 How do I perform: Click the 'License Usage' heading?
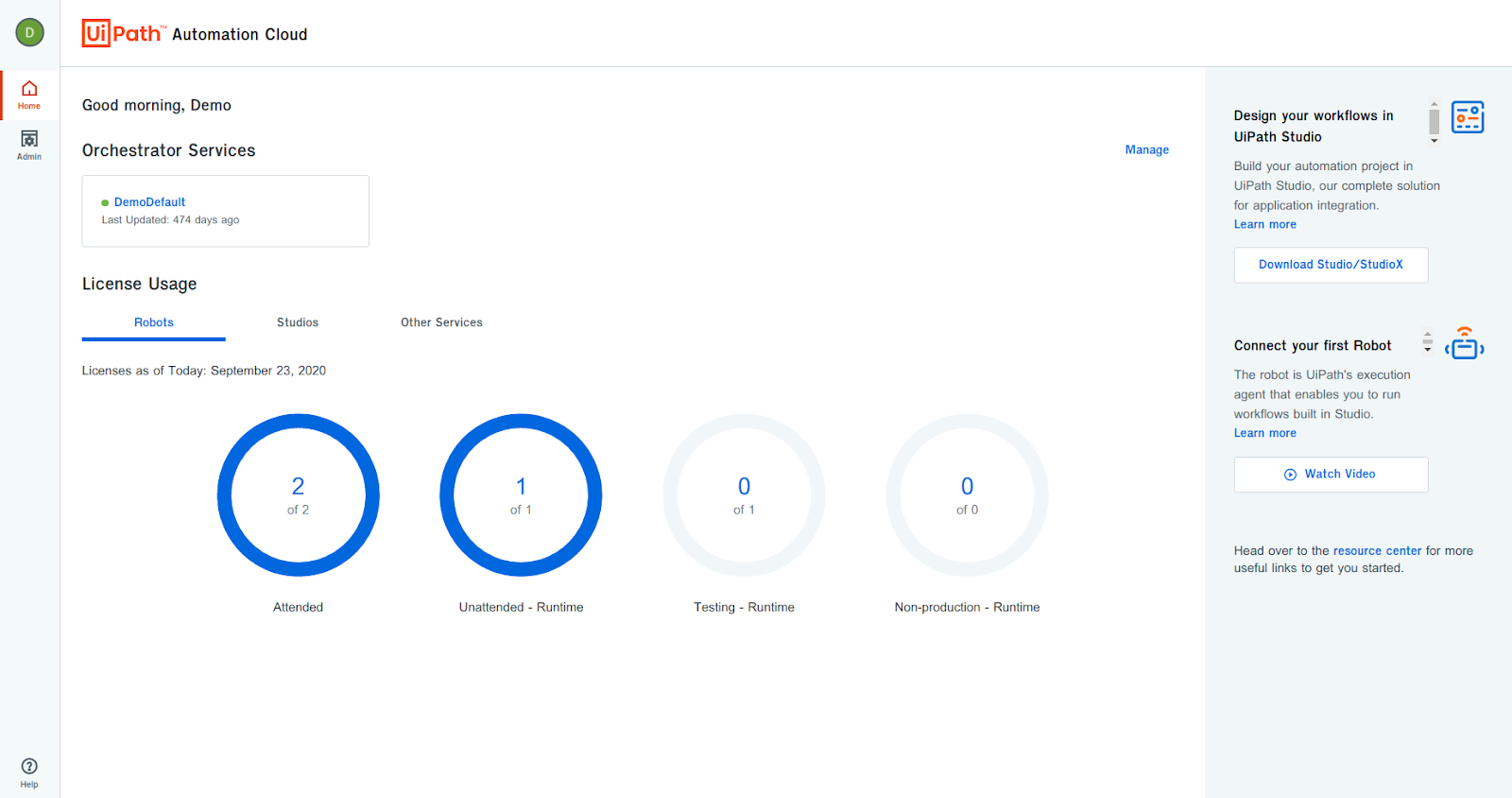coord(140,284)
